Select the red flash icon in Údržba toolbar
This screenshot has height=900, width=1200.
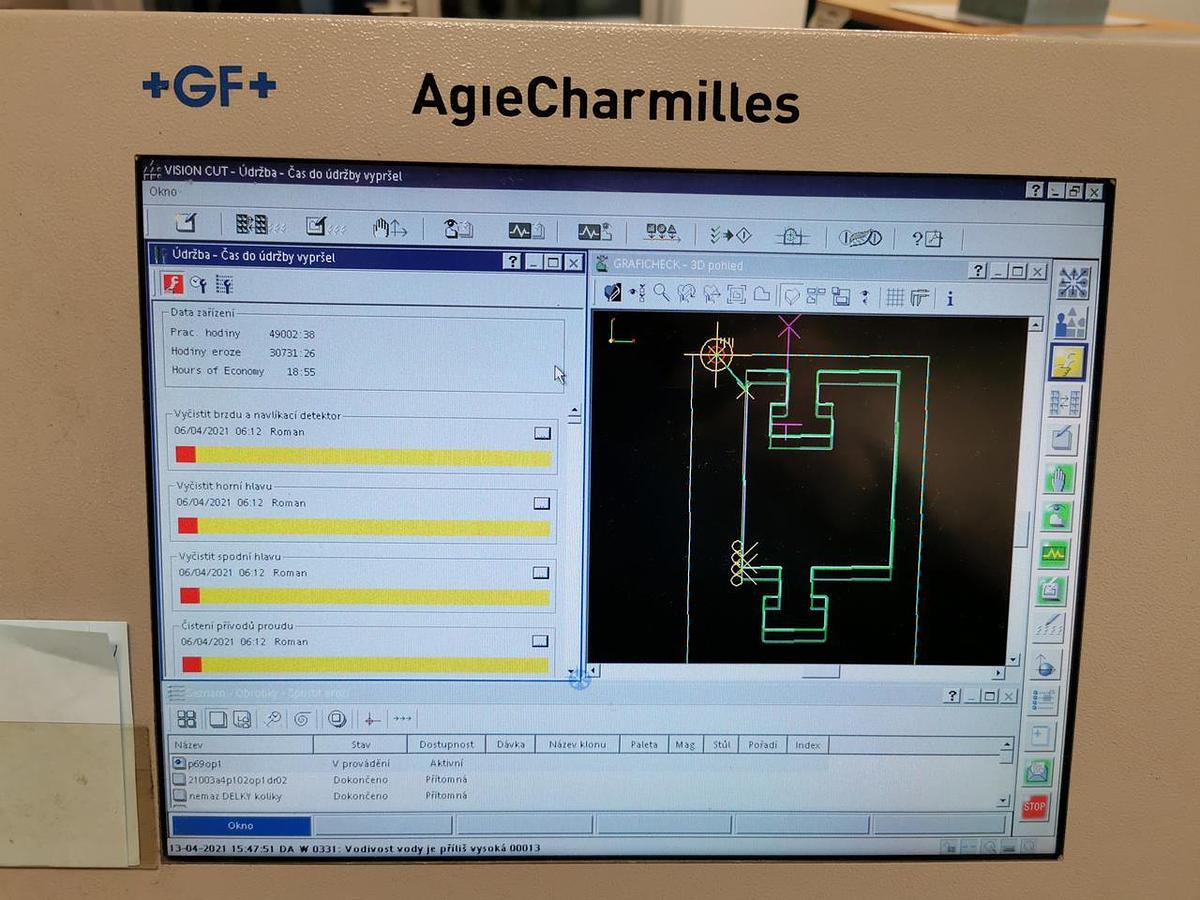pyautogui.click(x=173, y=284)
